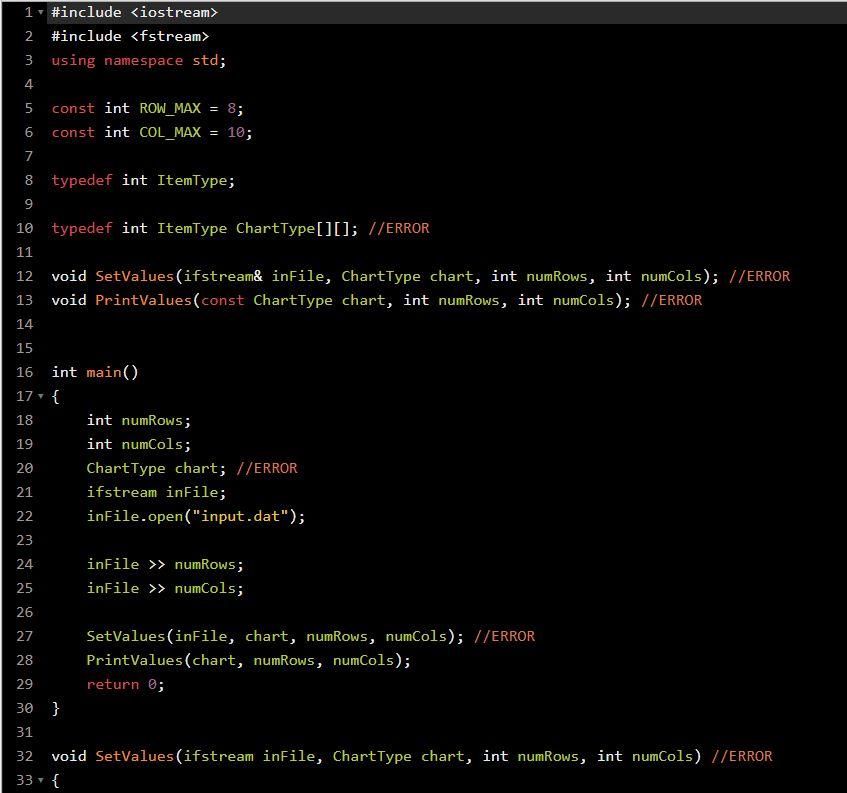Viewport: 847px width, 793px height.
Task: Click 'inFile >> numRows;' on line 24
Action: [165, 564]
